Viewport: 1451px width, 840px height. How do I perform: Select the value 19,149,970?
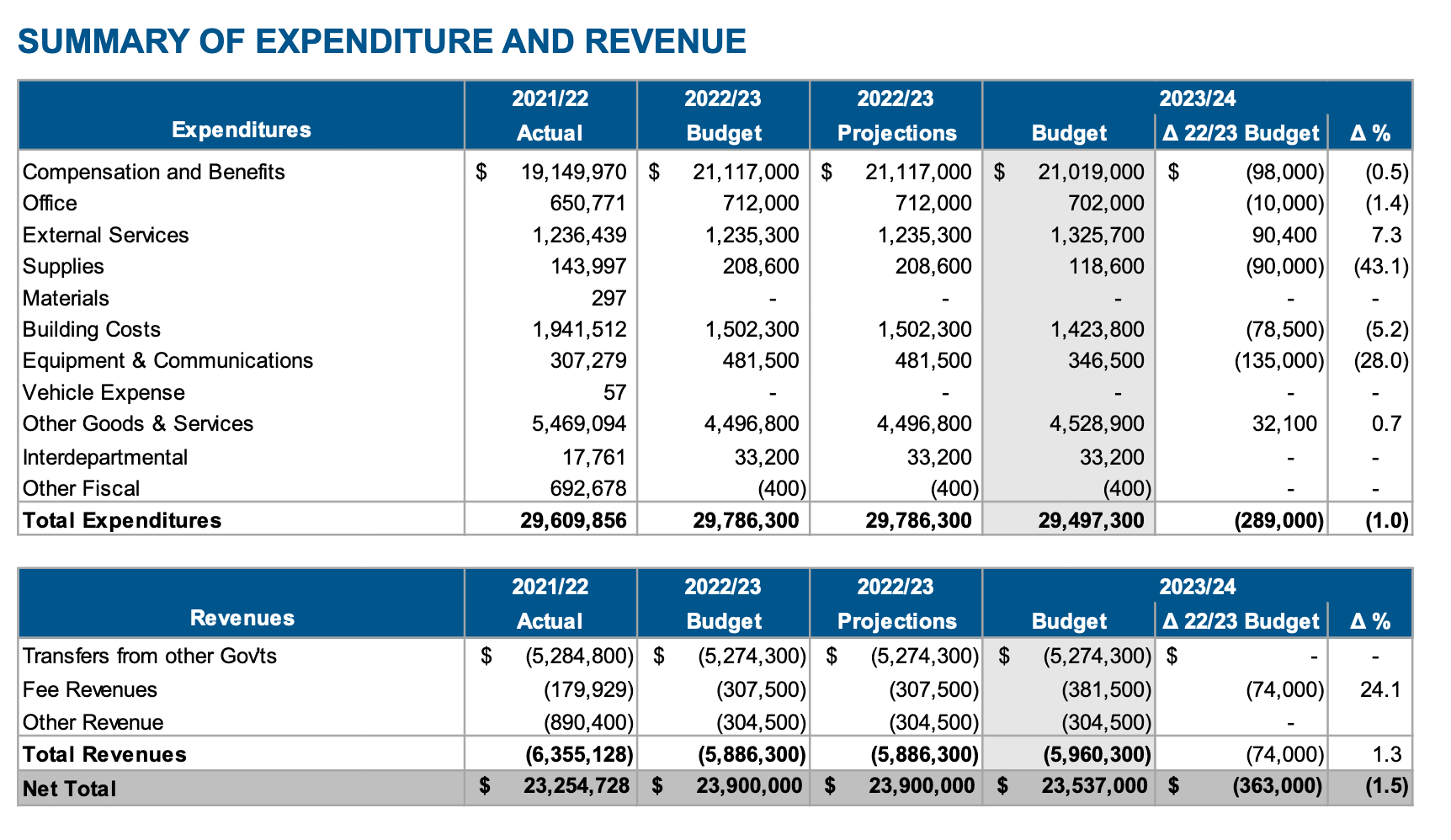[574, 173]
